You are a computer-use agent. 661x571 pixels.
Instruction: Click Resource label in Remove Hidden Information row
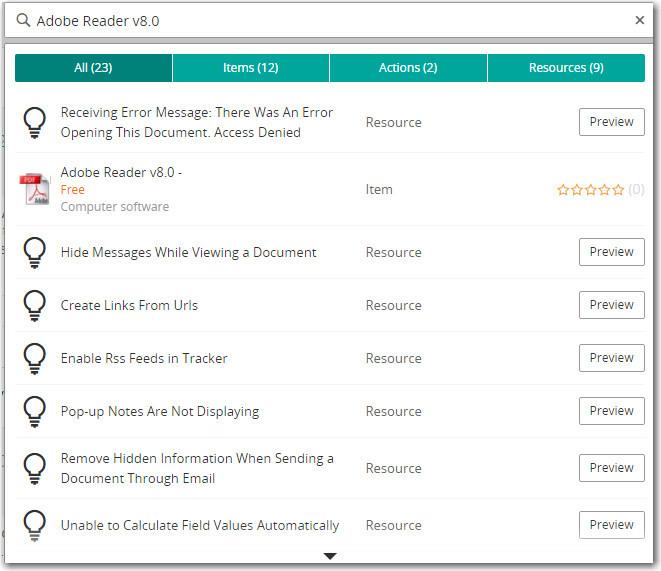(393, 468)
